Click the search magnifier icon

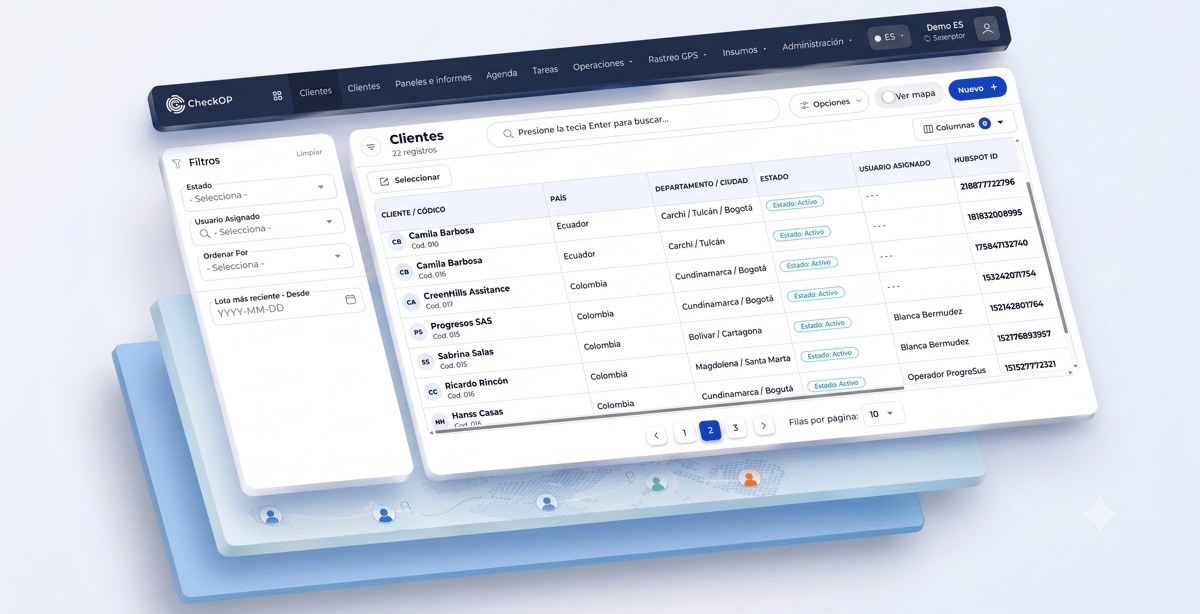(x=508, y=133)
